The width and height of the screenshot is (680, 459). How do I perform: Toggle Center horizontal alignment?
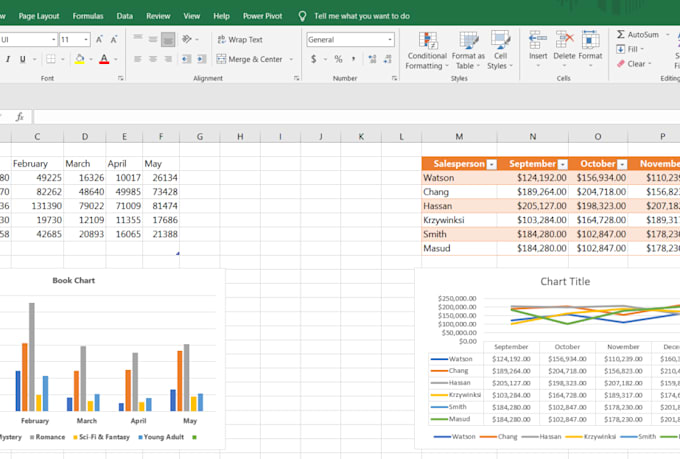click(153, 59)
